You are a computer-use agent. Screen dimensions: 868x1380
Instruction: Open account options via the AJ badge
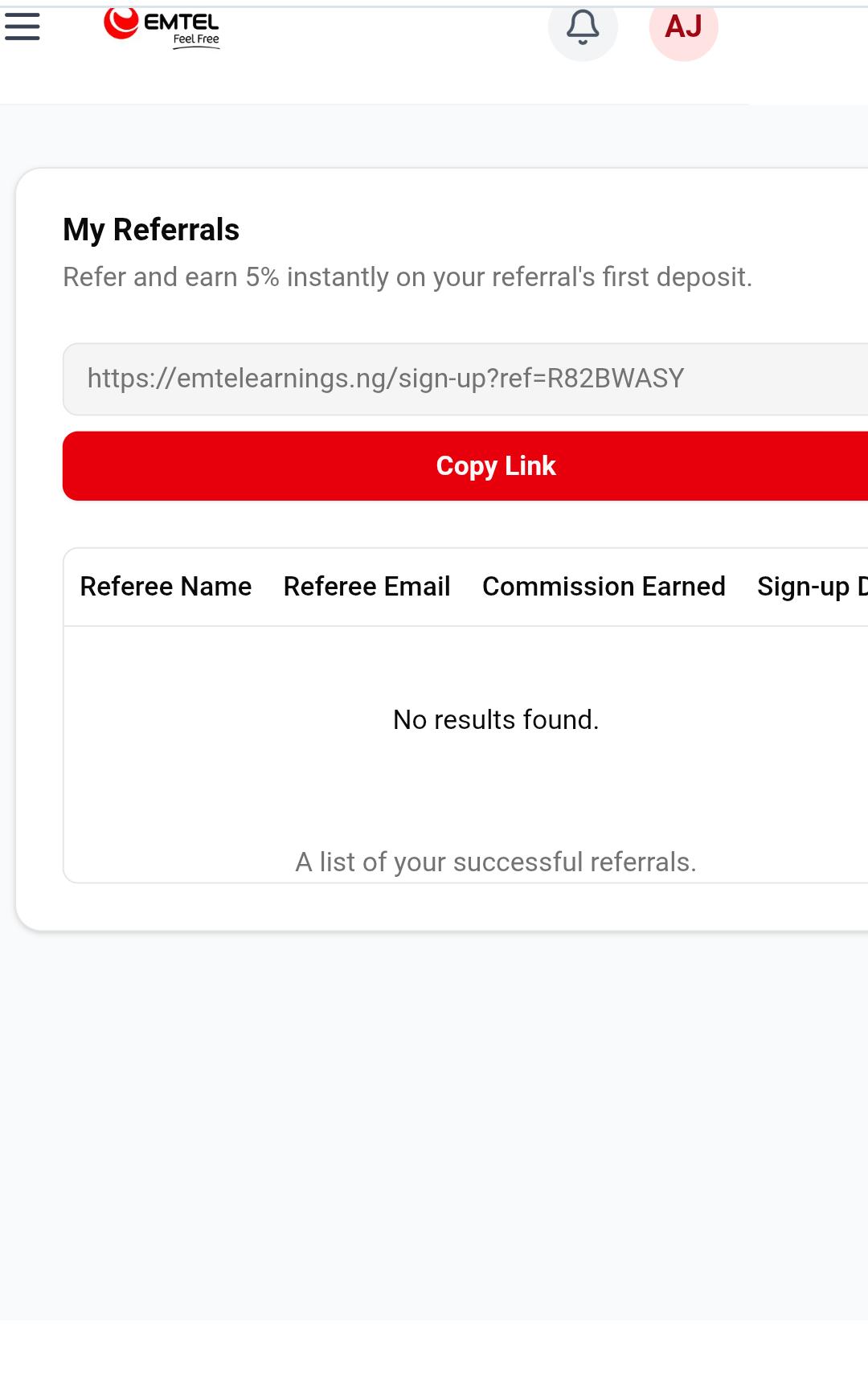pos(684,27)
